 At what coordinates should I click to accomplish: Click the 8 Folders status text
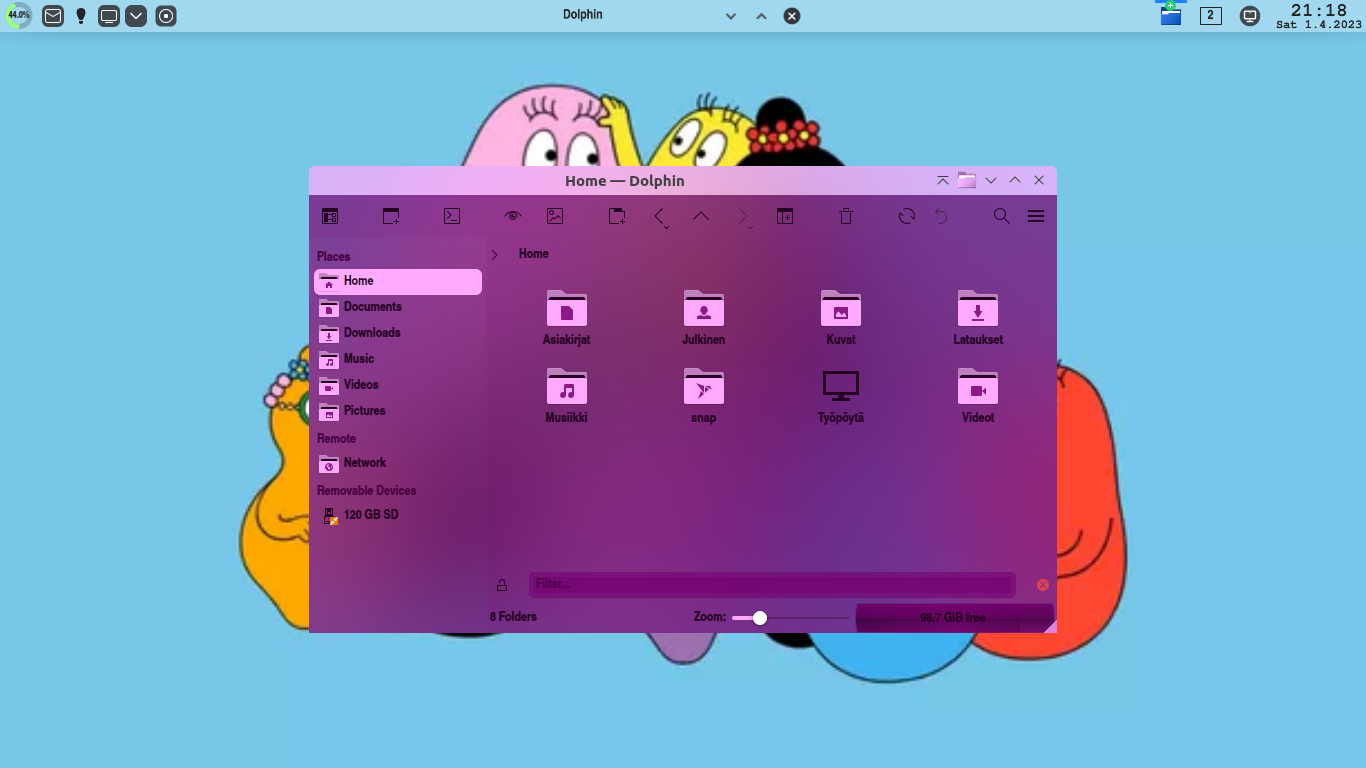pos(513,617)
